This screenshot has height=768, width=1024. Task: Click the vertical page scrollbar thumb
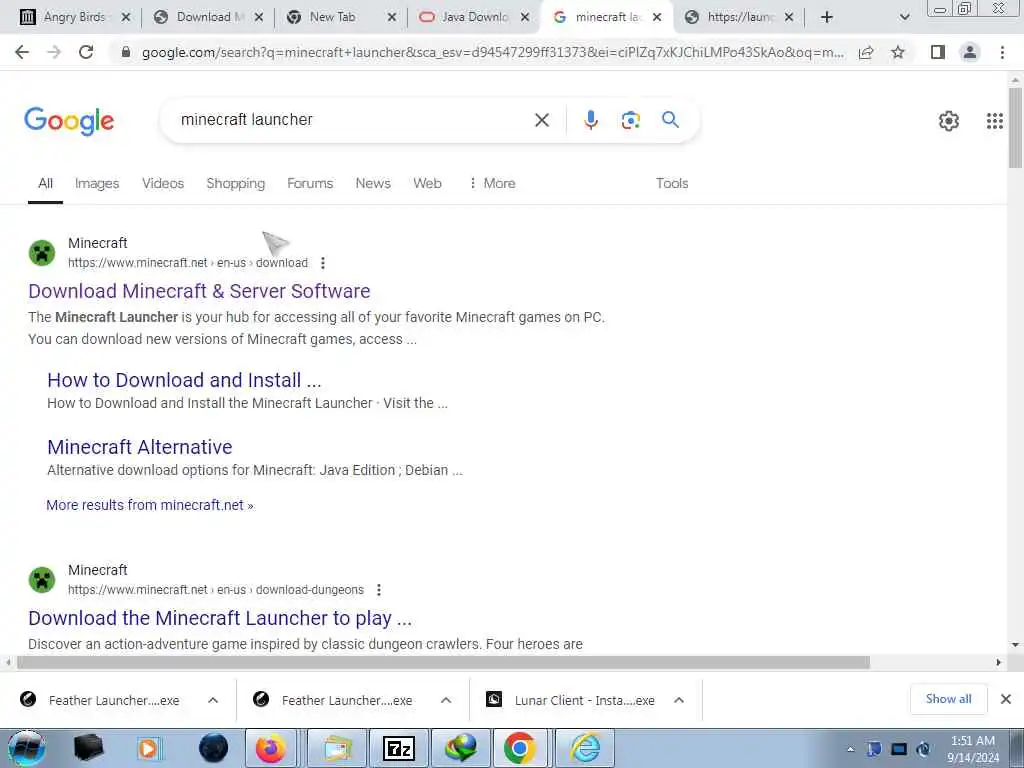click(1015, 127)
